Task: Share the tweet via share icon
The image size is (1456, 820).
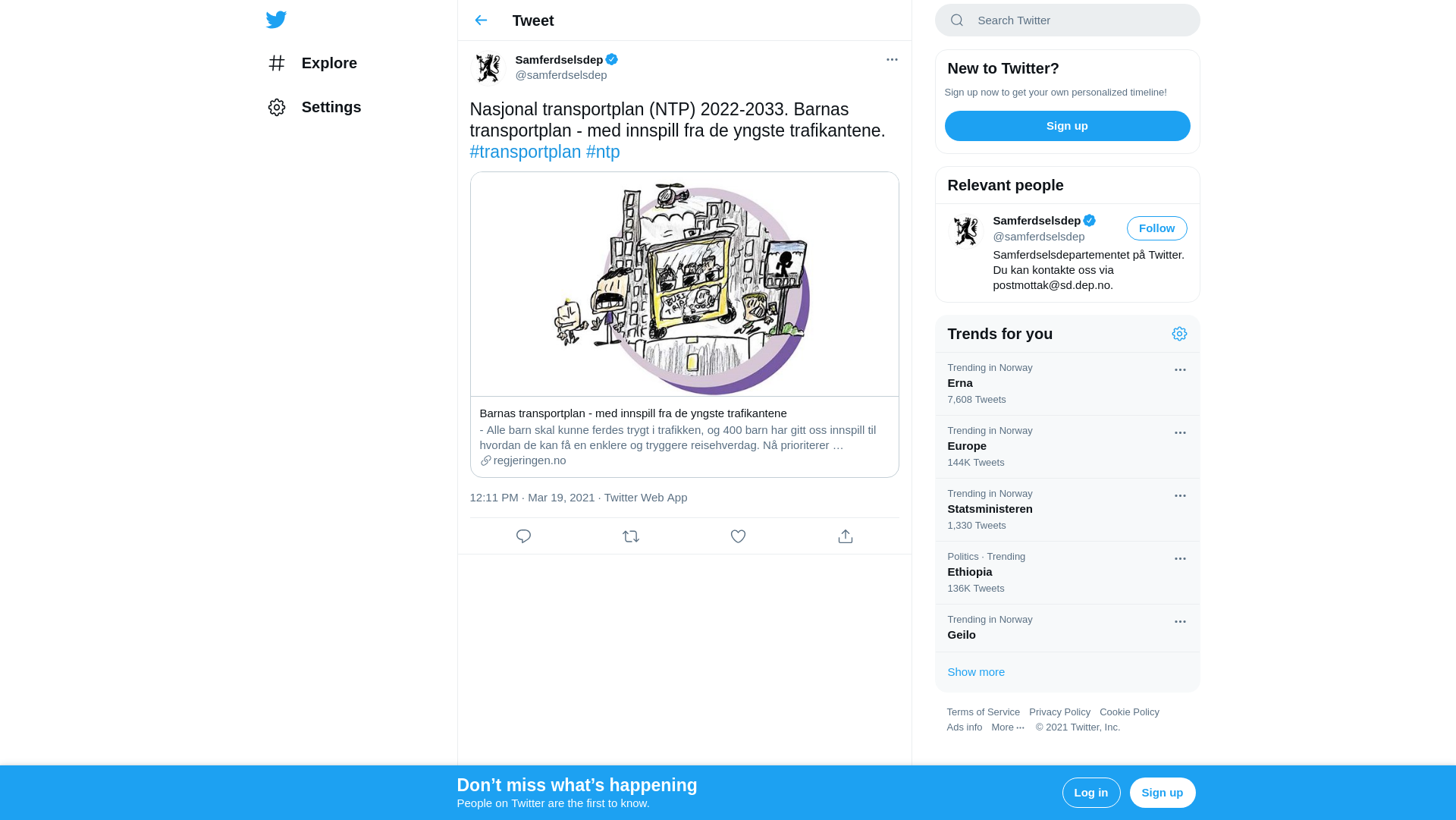Action: [x=846, y=536]
